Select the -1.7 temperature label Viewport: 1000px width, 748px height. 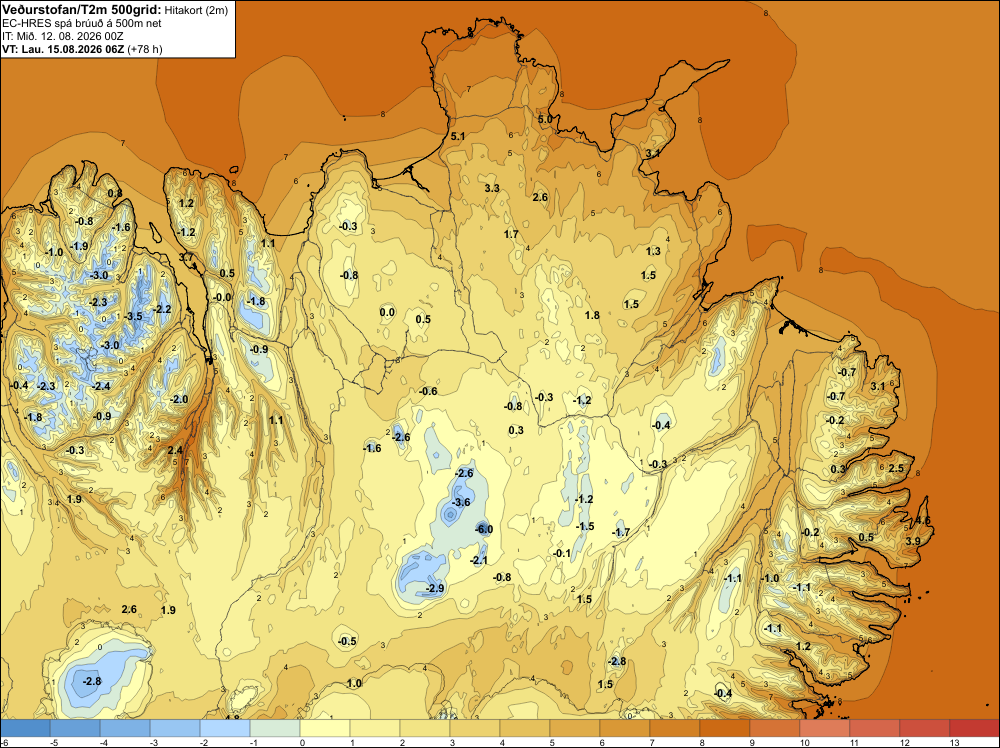pos(621,532)
